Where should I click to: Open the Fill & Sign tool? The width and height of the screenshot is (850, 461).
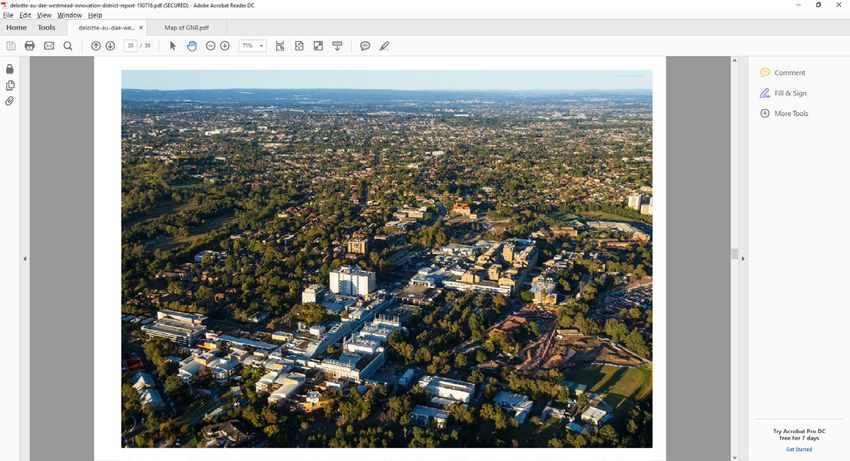tap(783, 93)
